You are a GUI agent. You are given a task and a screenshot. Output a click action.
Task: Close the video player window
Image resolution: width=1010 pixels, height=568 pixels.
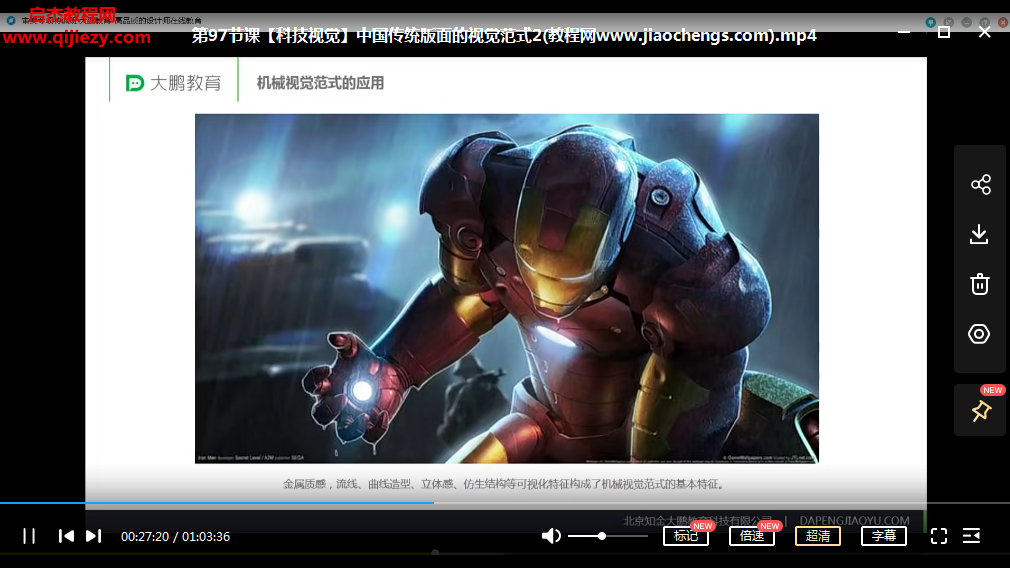click(985, 32)
